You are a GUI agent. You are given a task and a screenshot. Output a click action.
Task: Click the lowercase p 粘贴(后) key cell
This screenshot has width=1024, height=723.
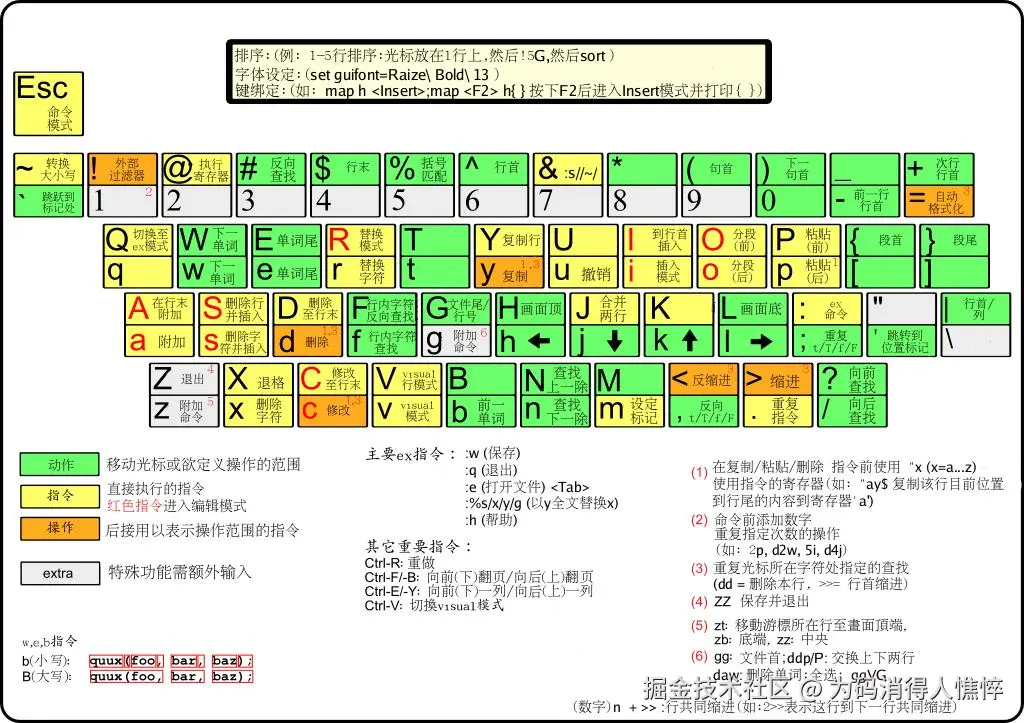click(806, 272)
